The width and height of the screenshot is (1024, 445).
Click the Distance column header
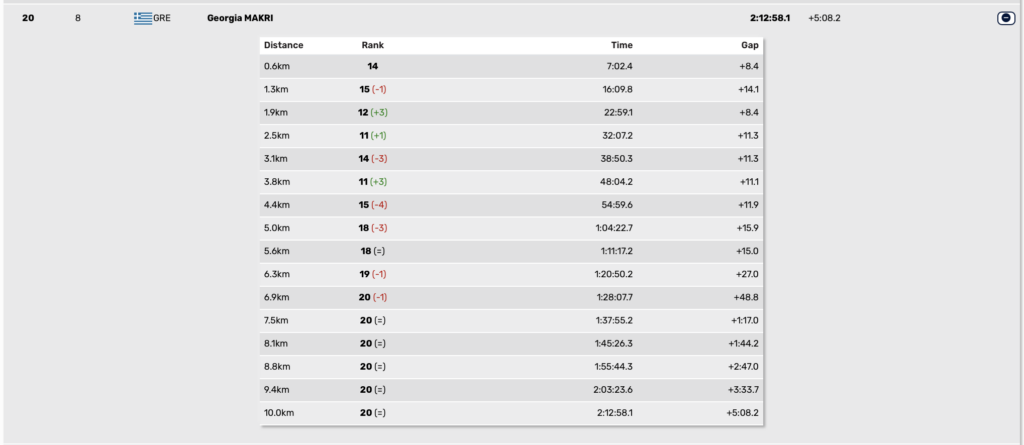[283, 45]
